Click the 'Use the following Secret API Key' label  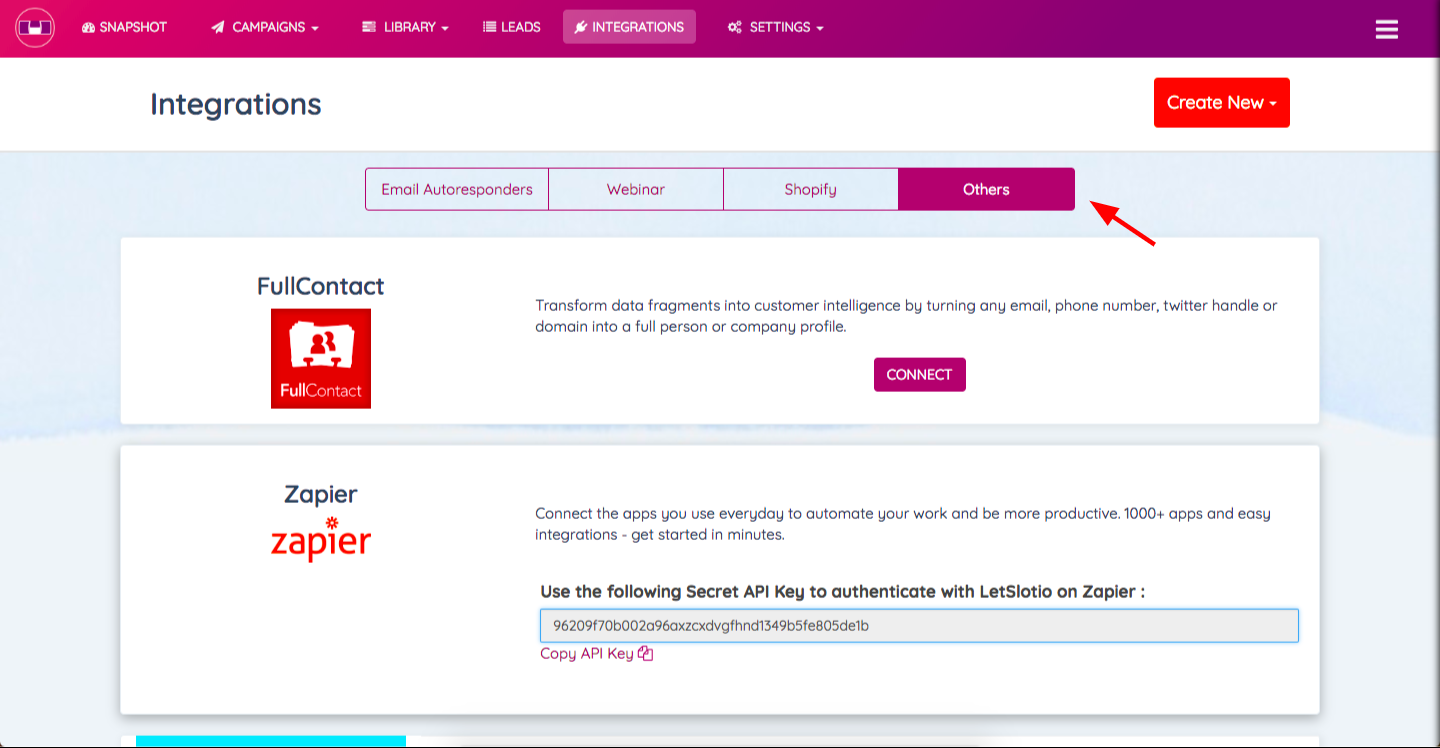(x=842, y=592)
